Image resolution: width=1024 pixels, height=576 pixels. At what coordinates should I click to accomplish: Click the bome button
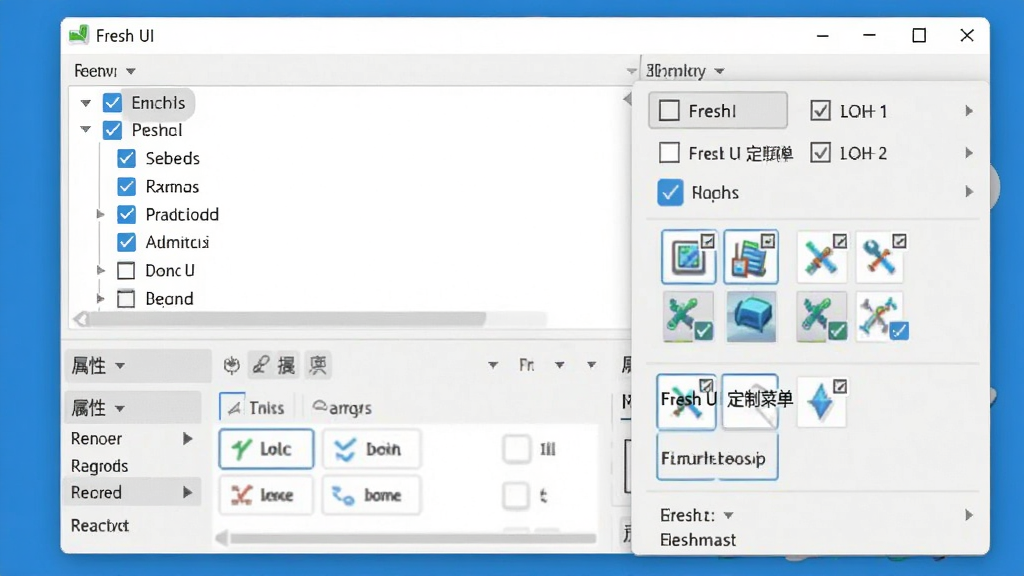pos(372,495)
